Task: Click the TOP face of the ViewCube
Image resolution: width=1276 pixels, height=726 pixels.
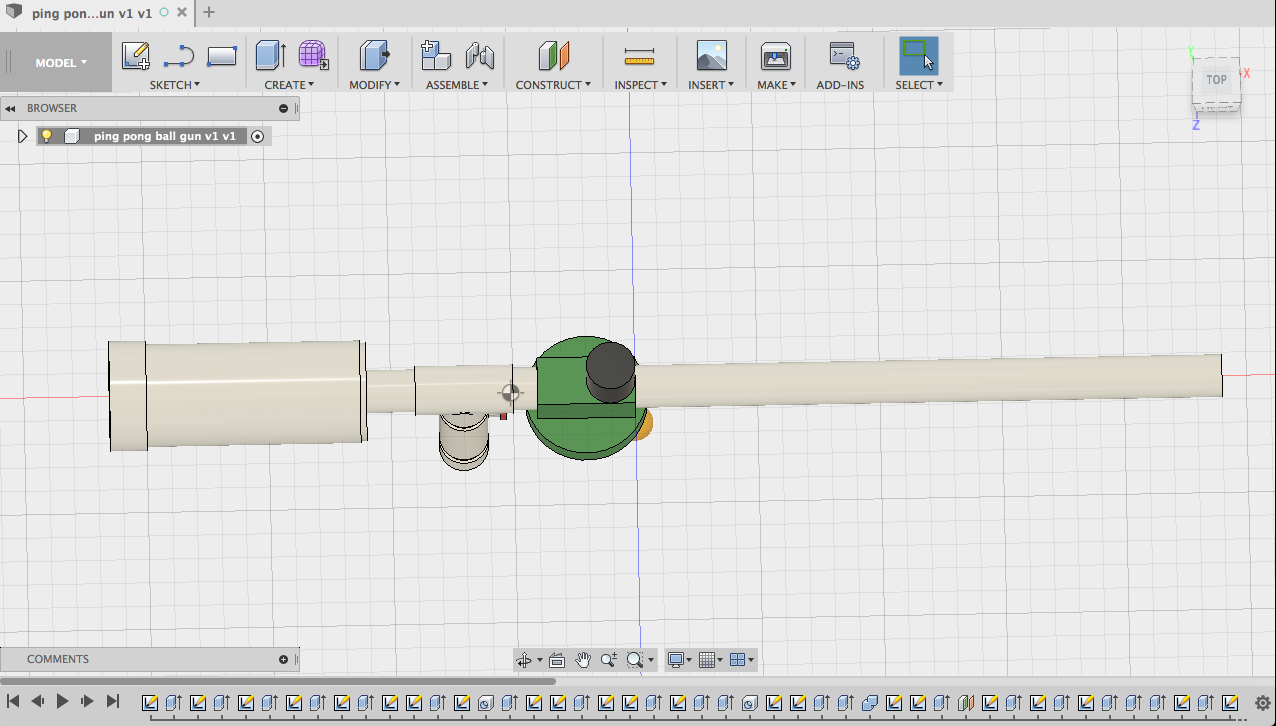Action: point(1216,80)
